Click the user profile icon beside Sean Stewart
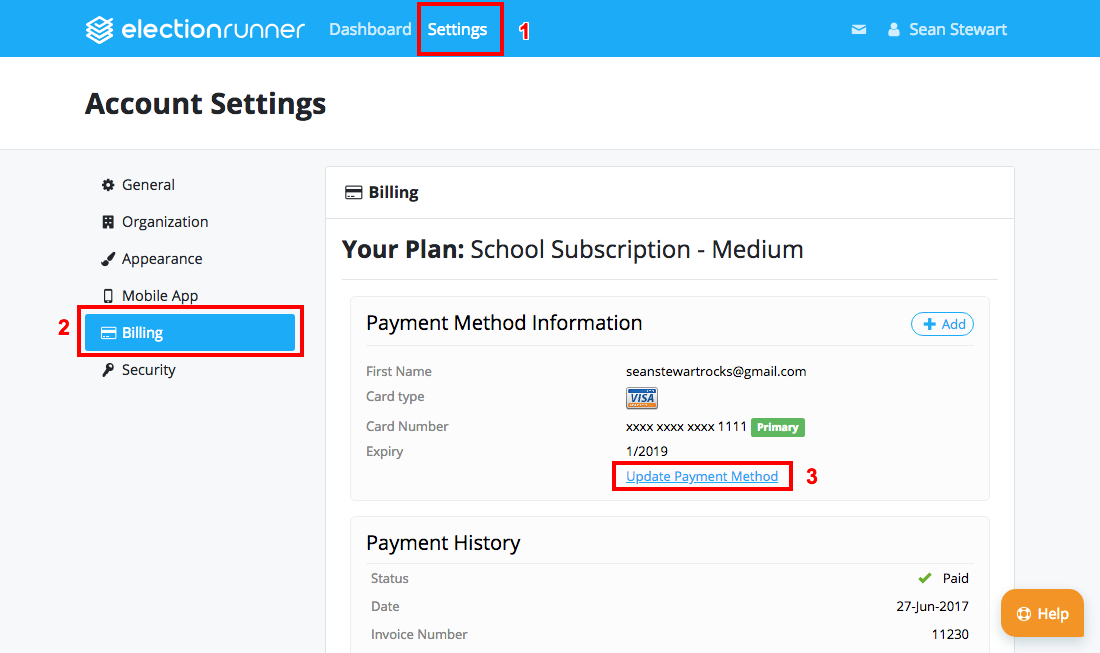1100x653 pixels. click(893, 29)
